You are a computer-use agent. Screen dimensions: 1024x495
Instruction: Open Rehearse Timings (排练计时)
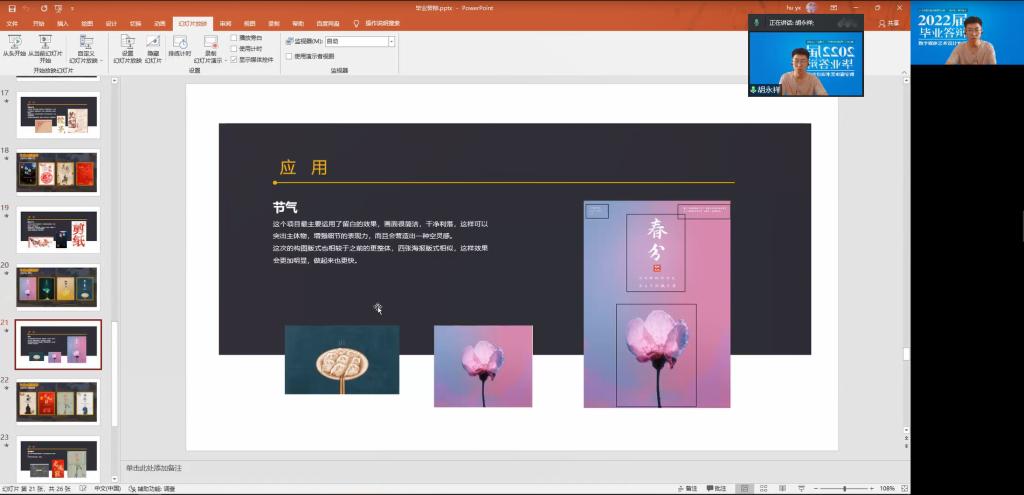pyautogui.click(x=180, y=47)
